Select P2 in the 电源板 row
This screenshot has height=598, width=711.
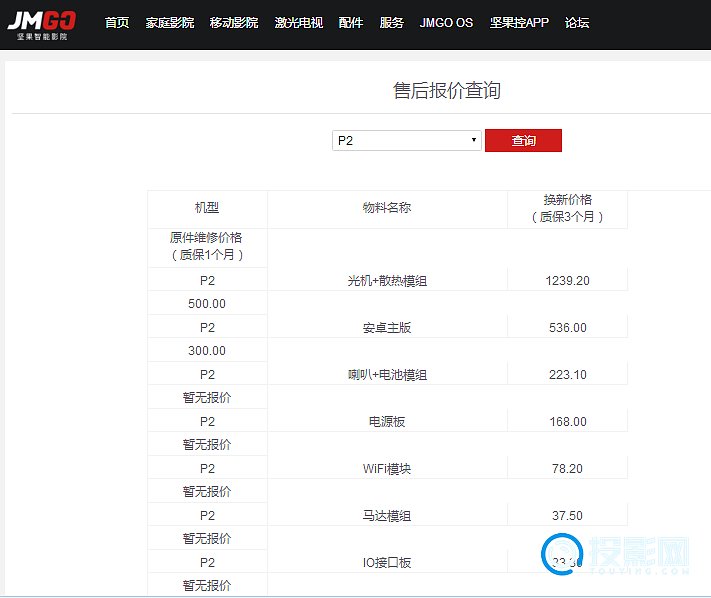click(x=207, y=422)
